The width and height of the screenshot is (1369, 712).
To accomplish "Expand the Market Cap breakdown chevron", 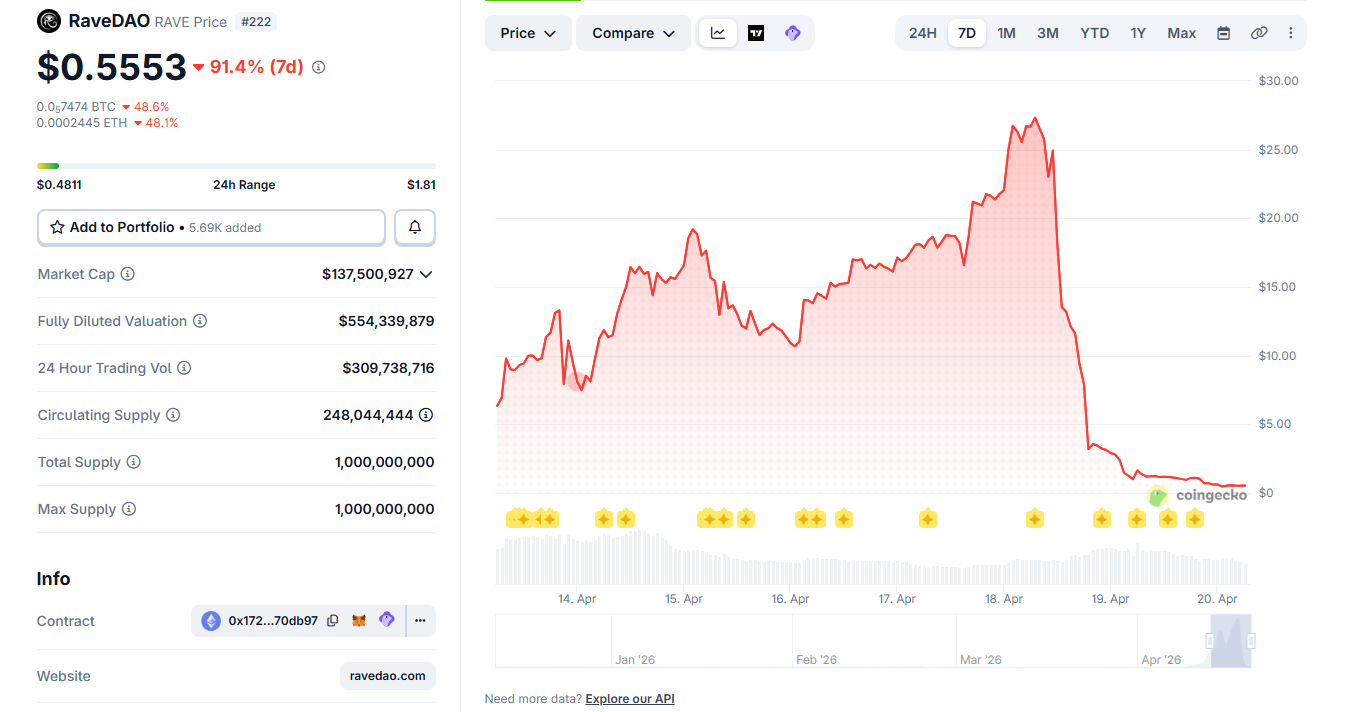I will click(x=425, y=273).
